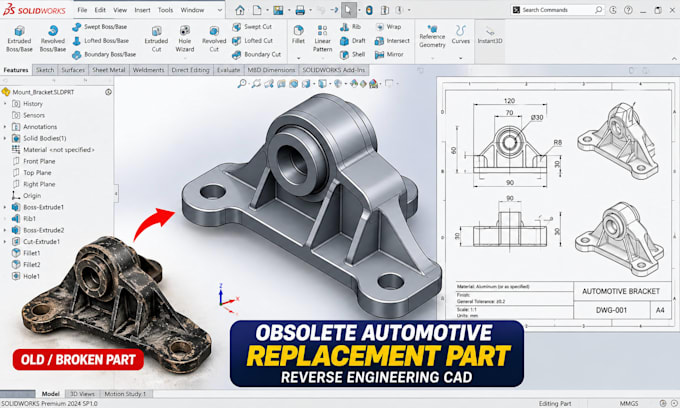Viewport: 680px width, 408px height.
Task: Expand the Boss-Extrude1 feature node
Action: coord(5,207)
